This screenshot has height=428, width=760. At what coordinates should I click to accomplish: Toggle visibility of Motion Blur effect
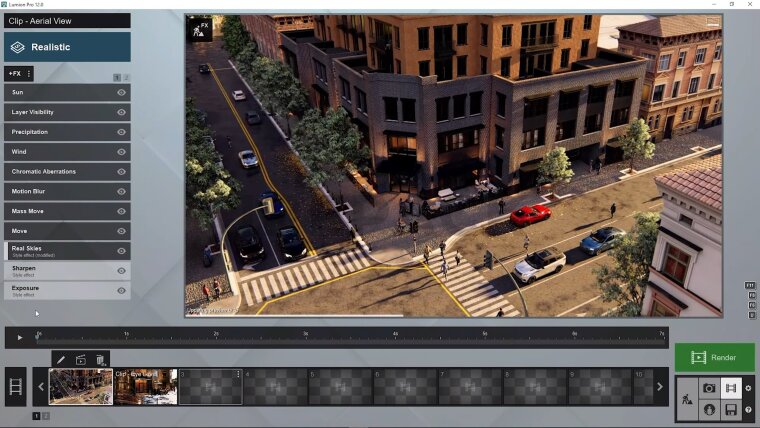click(121, 191)
